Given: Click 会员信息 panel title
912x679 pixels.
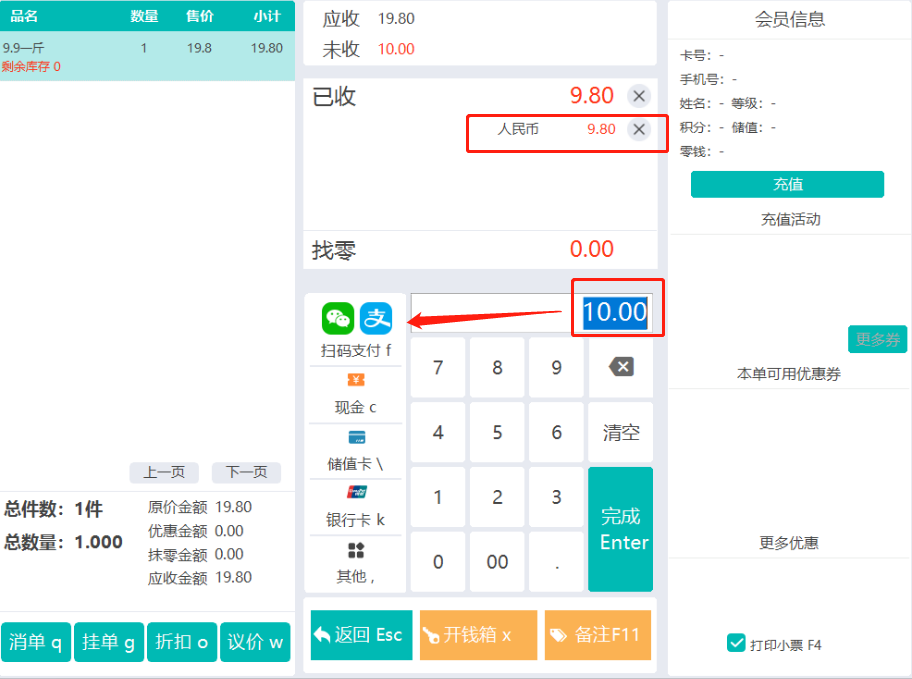Looking at the screenshot, I should [789, 19].
